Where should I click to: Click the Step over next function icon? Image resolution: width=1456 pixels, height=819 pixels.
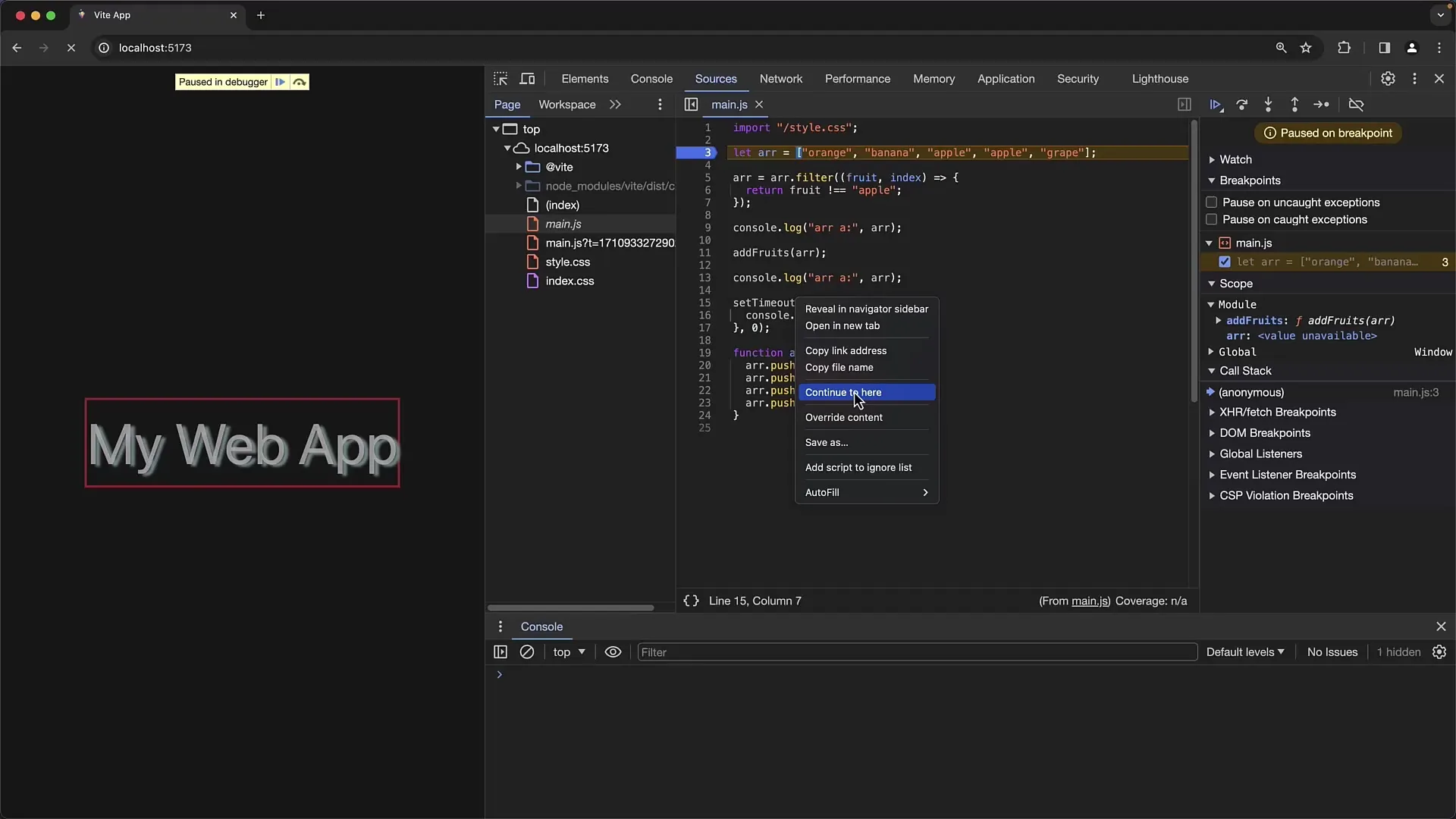1244,104
